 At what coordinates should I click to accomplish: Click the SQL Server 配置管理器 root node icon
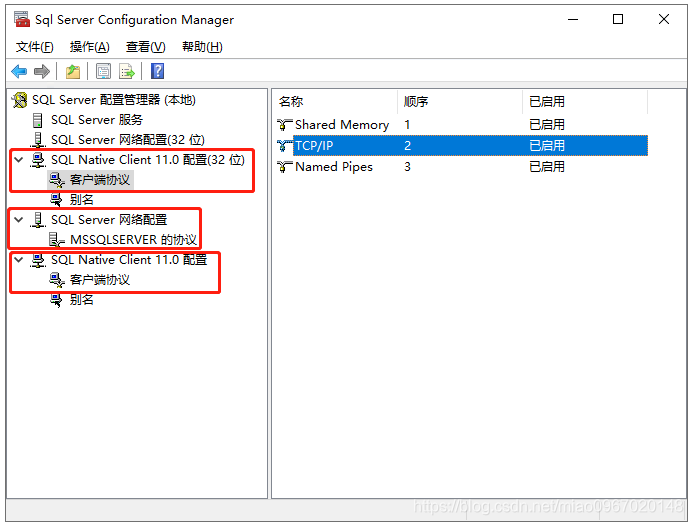coord(19,100)
